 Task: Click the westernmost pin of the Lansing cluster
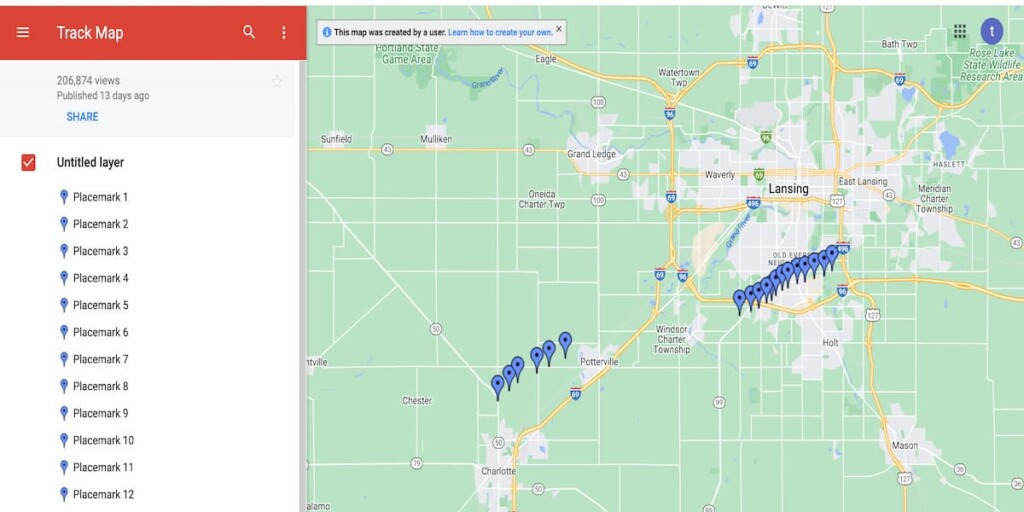739,302
